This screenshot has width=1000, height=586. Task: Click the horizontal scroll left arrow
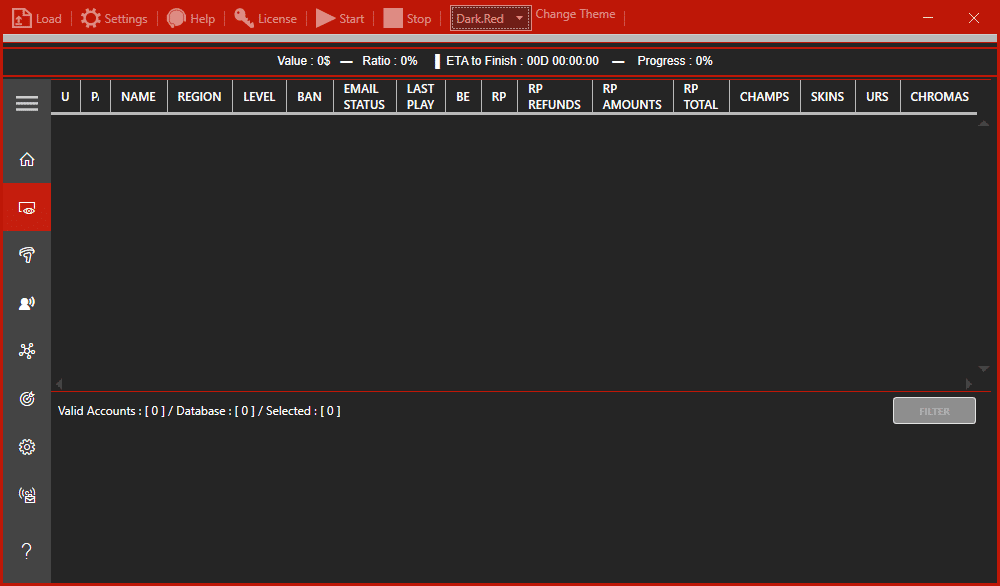click(x=59, y=383)
